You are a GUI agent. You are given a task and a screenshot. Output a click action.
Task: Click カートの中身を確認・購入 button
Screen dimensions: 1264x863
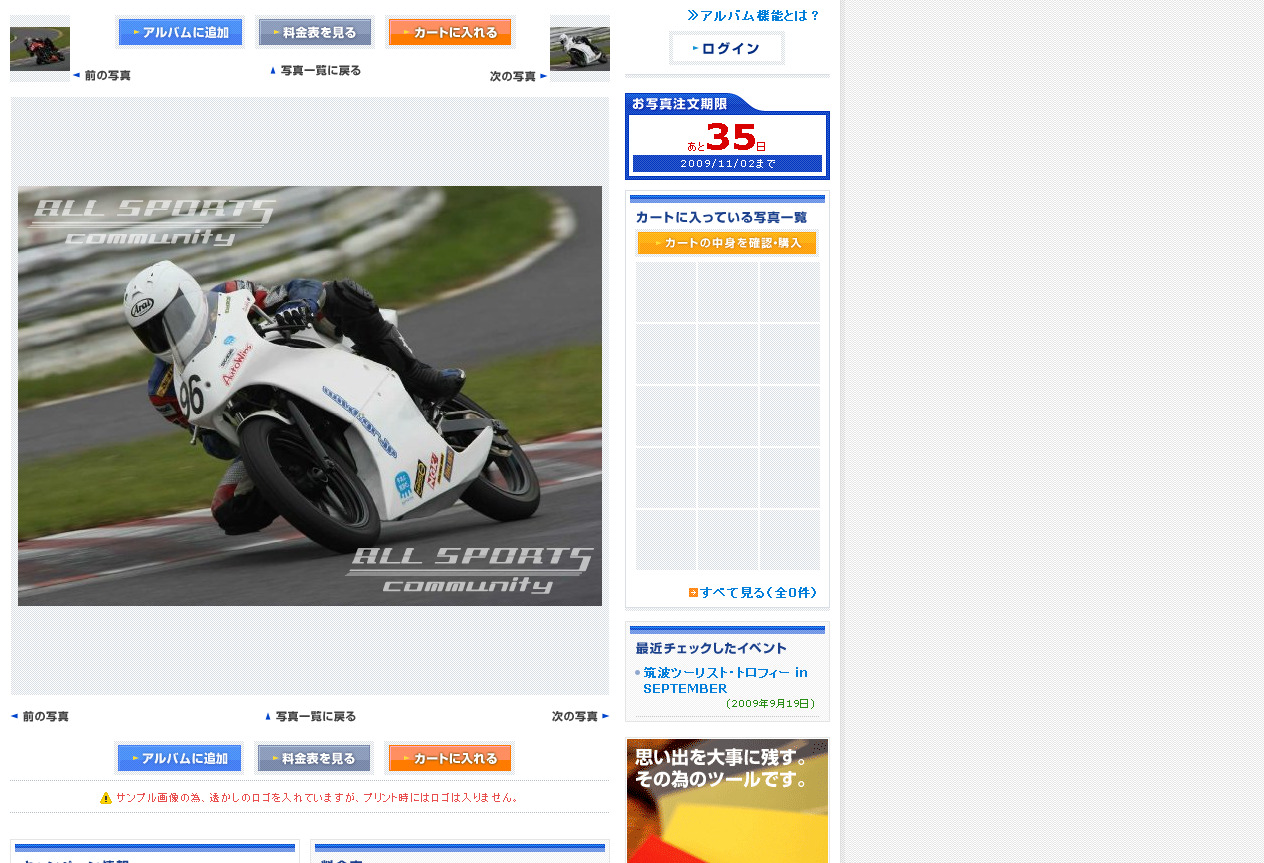727,243
